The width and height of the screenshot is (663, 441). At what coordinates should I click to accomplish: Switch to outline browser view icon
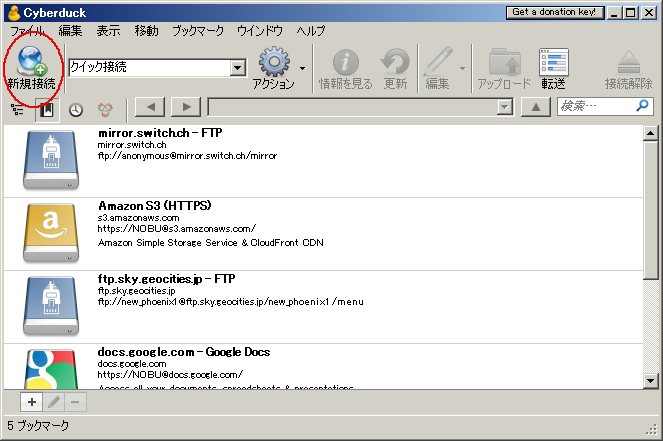click(17, 110)
